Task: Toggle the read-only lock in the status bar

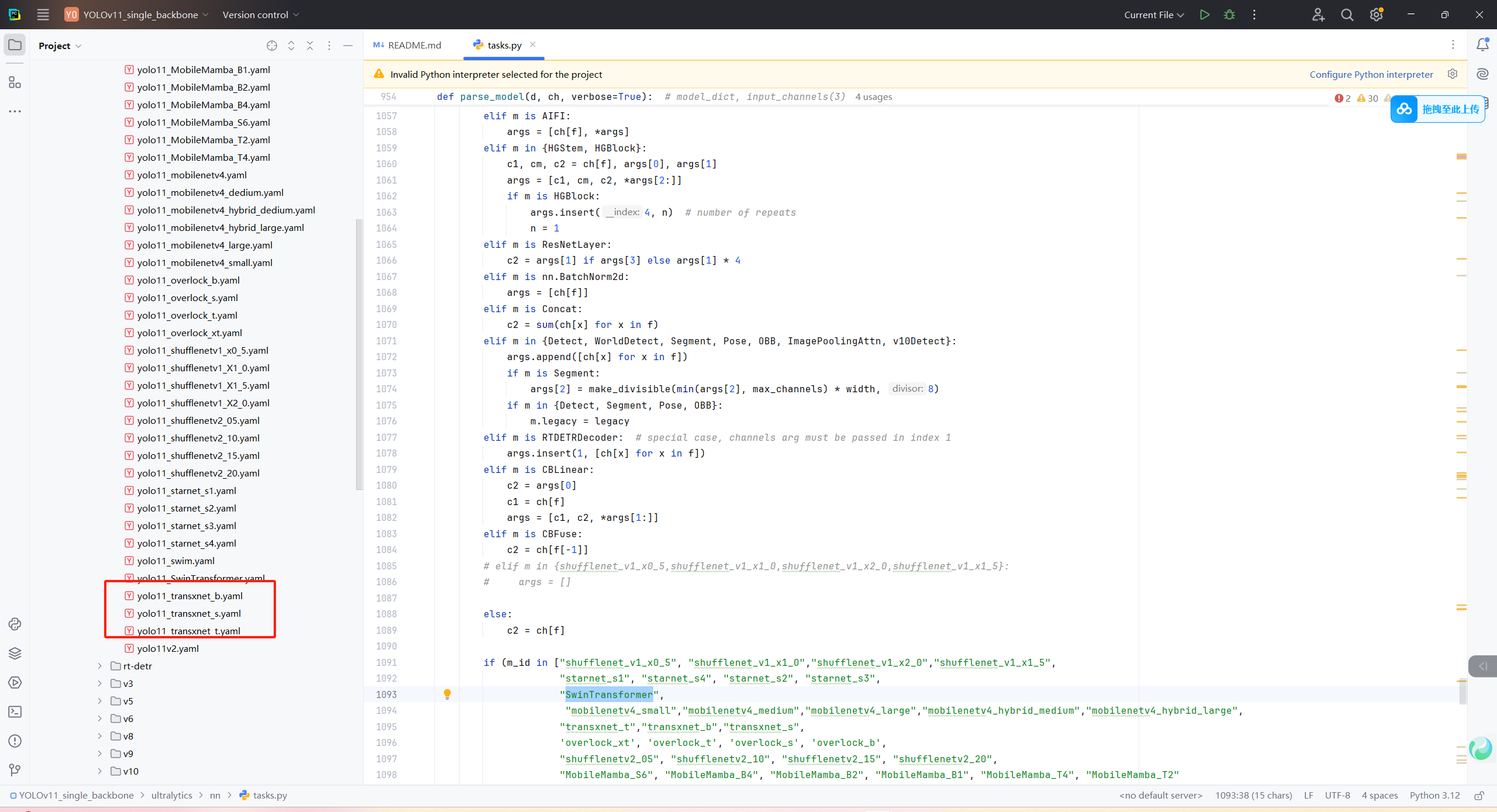Action: point(1479,795)
